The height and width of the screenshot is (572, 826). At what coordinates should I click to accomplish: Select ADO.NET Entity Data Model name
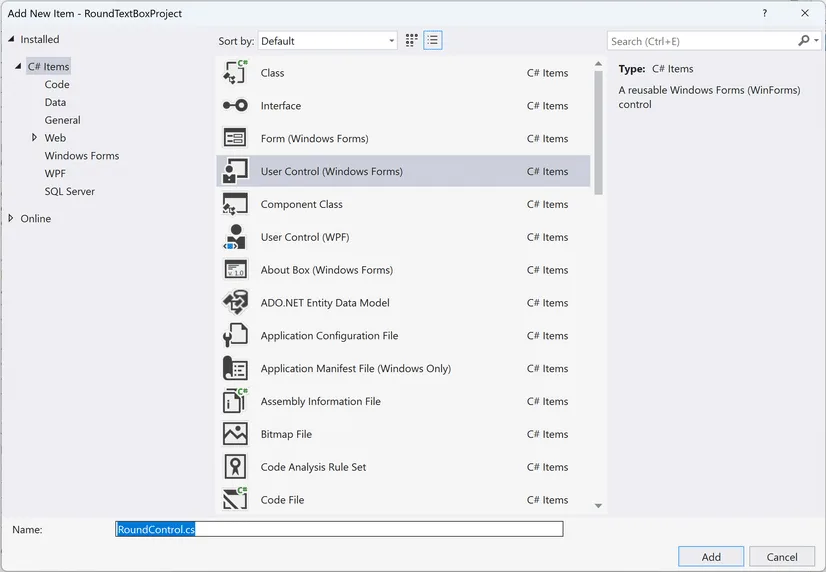click(x=325, y=302)
